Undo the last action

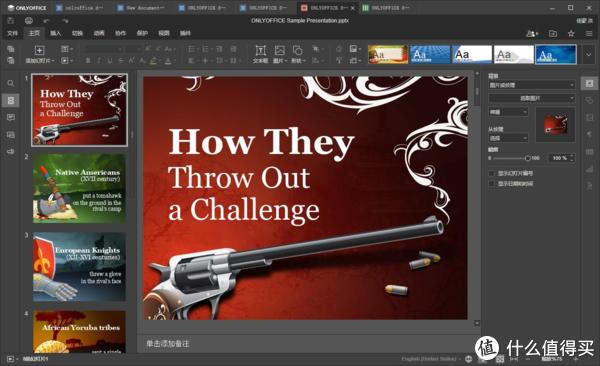coord(47,21)
